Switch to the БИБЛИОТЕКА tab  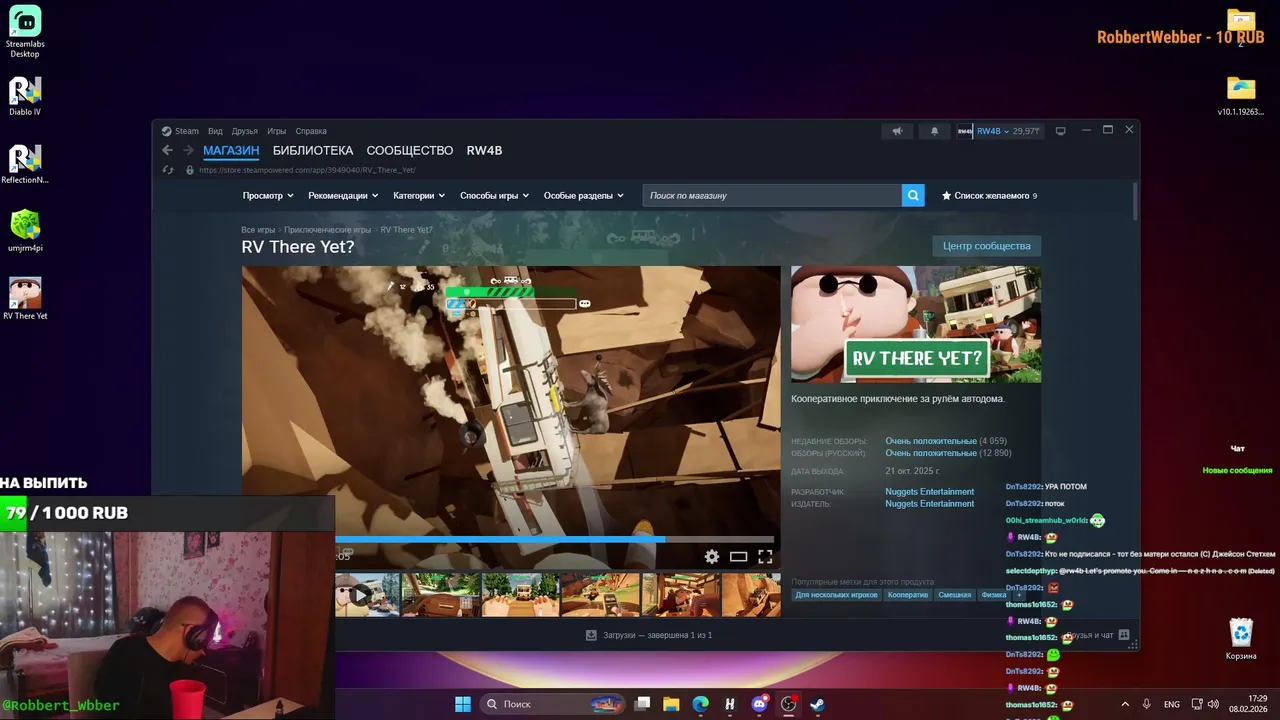coord(313,150)
